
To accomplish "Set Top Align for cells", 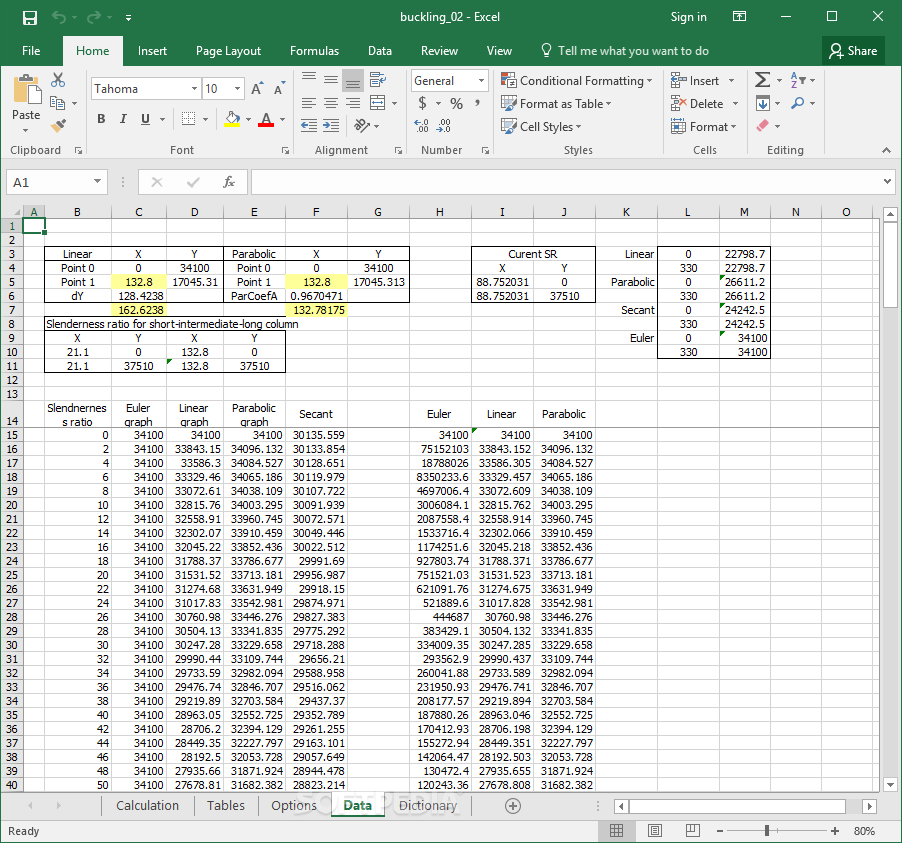I will (309, 80).
